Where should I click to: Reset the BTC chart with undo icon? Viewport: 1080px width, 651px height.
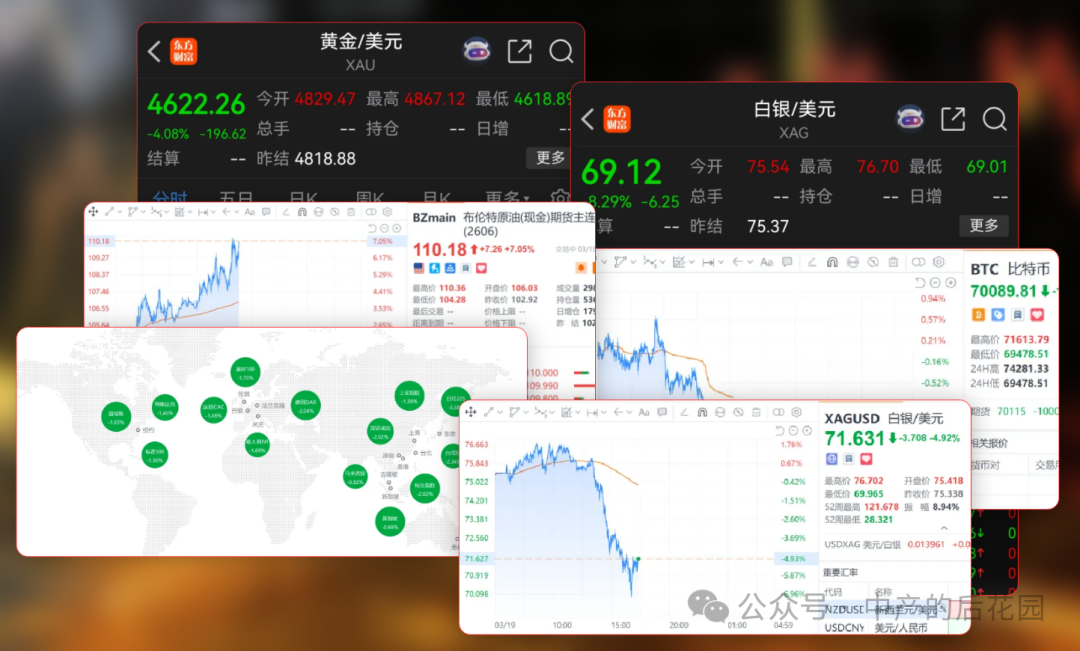coord(920,283)
